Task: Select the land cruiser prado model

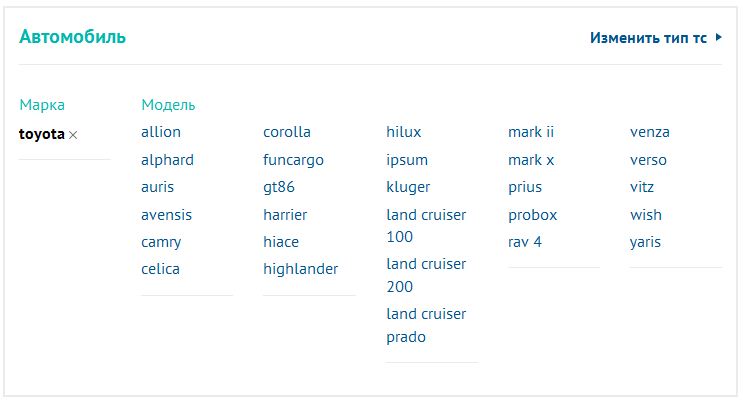Action: click(426, 325)
